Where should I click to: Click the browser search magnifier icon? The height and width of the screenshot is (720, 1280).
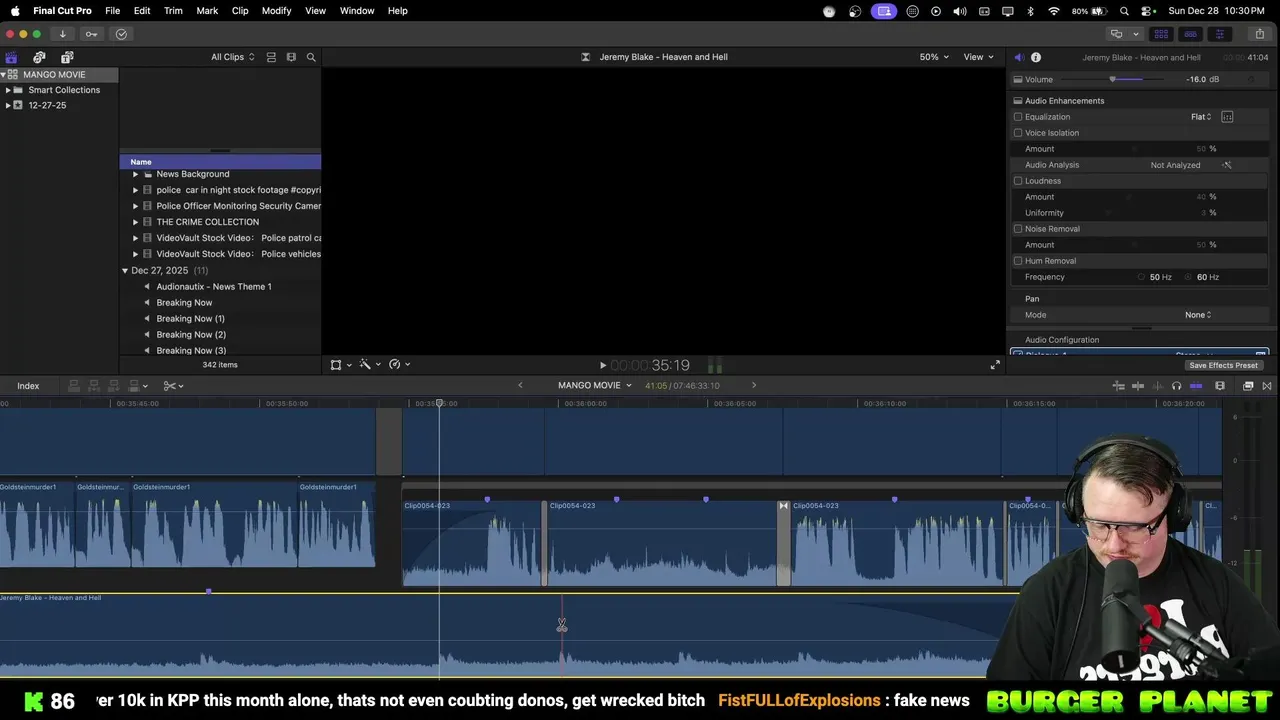(311, 57)
